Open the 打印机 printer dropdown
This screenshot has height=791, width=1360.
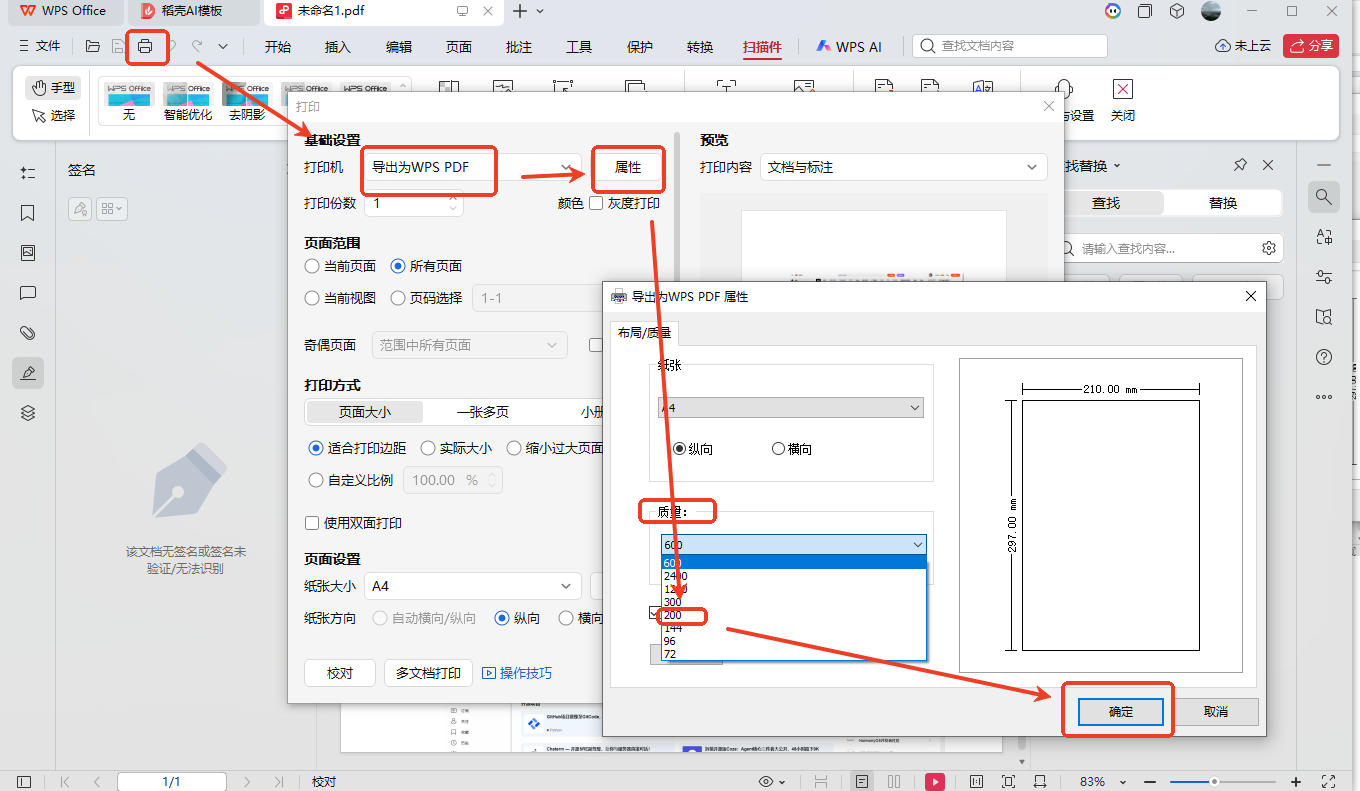pos(471,167)
